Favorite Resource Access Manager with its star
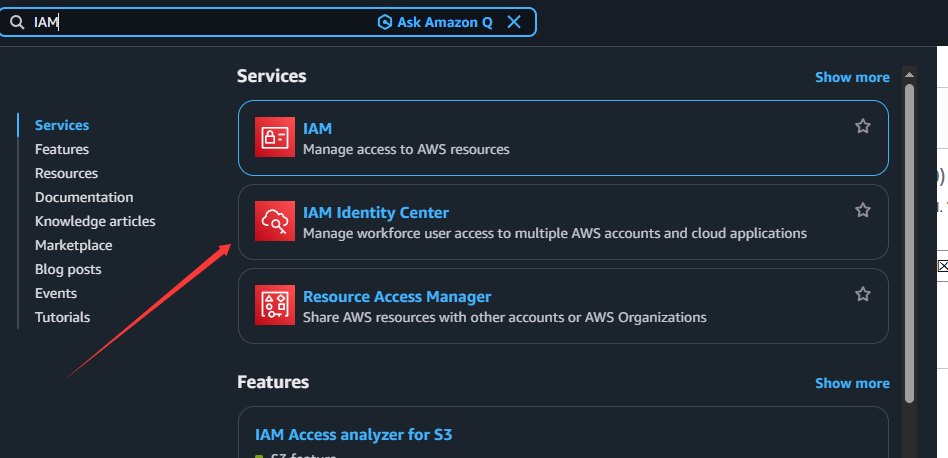This screenshot has width=948, height=458. (x=863, y=294)
